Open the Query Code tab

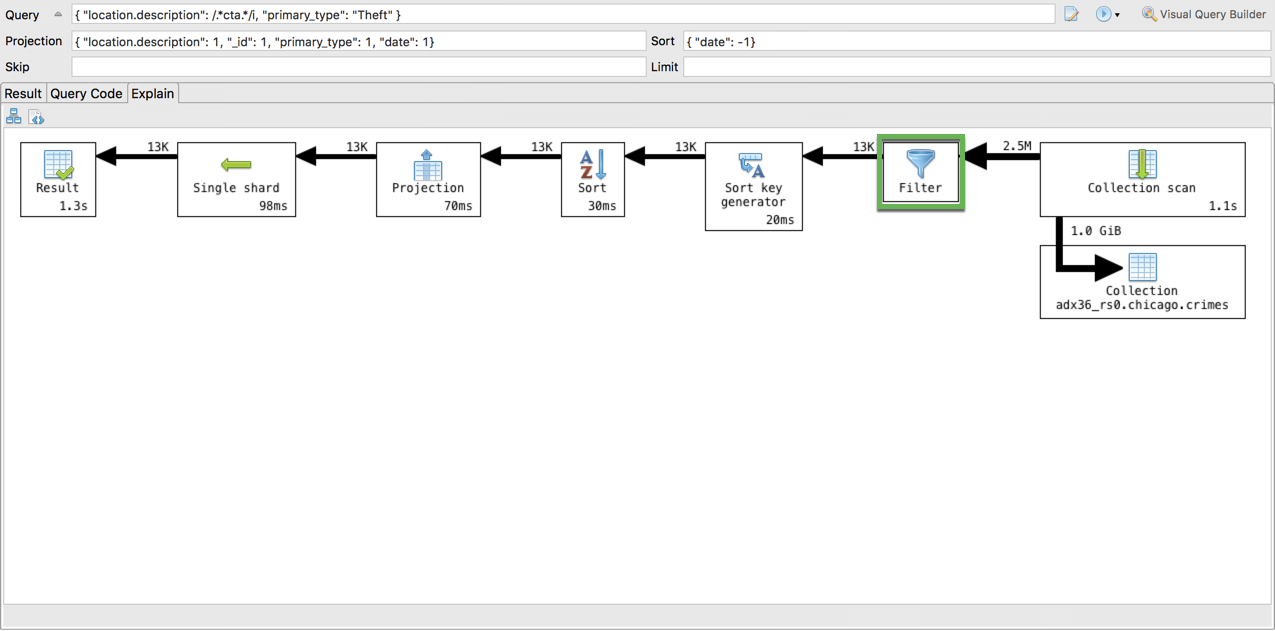[x=86, y=93]
